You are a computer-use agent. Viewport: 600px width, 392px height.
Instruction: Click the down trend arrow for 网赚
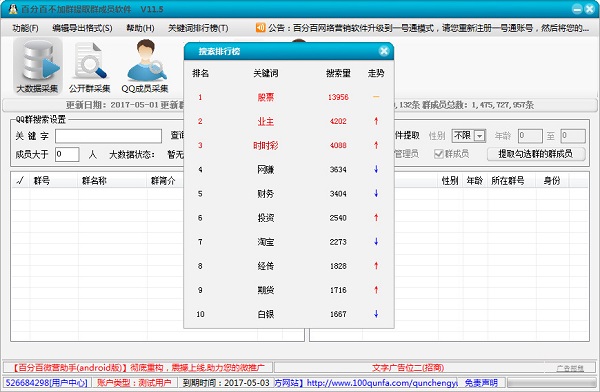pos(376,169)
